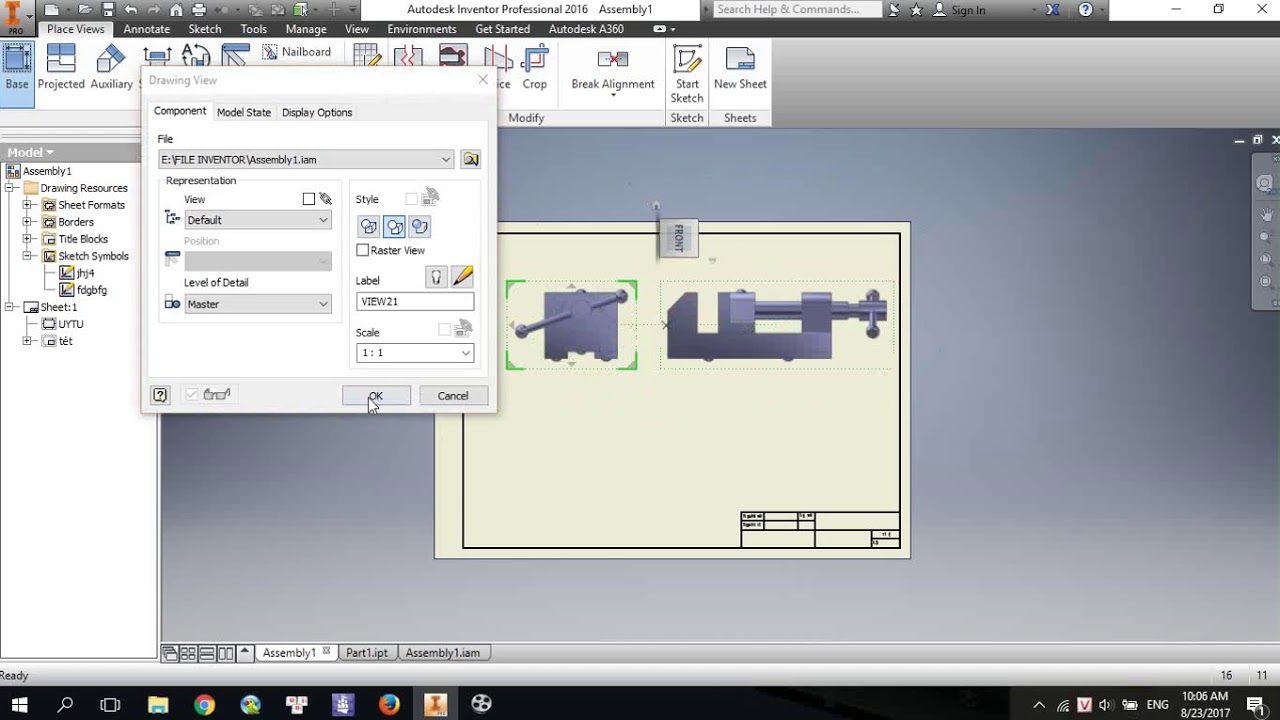Open the View representation Default dropdown
This screenshot has height=720, width=1280.
[258, 220]
